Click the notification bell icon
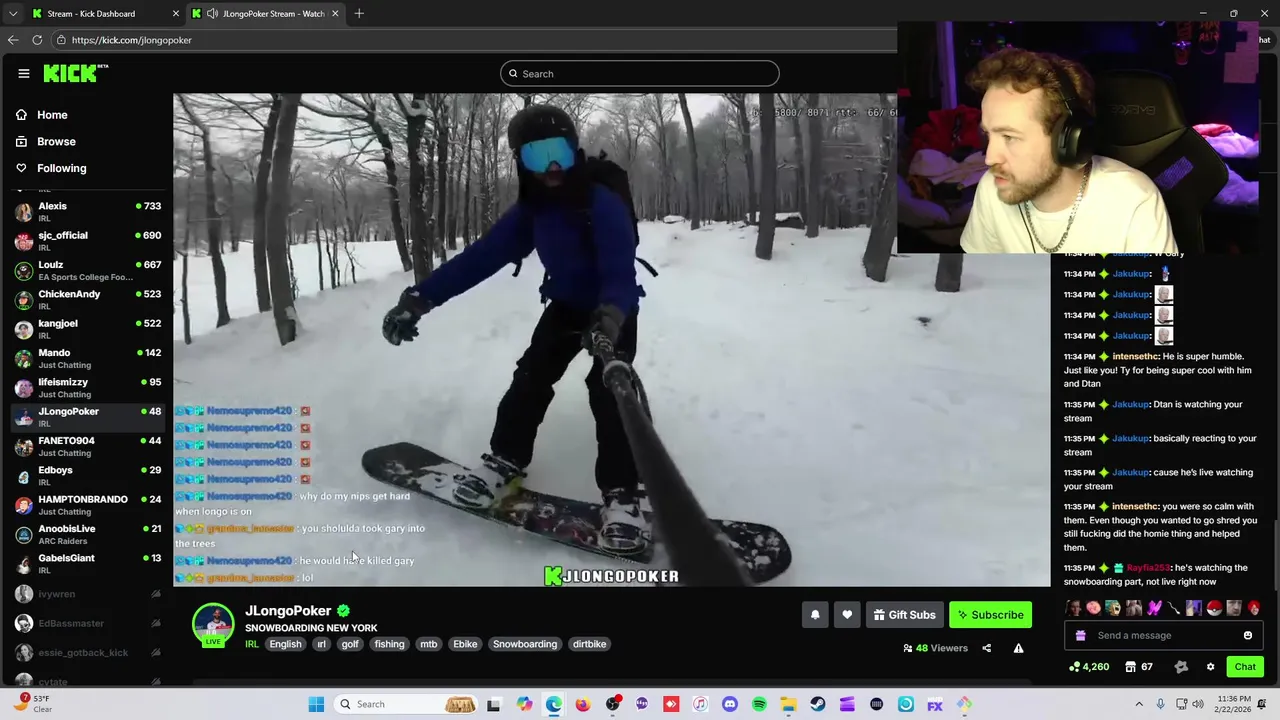The image size is (1280, 720). click(x=815, y=615)
